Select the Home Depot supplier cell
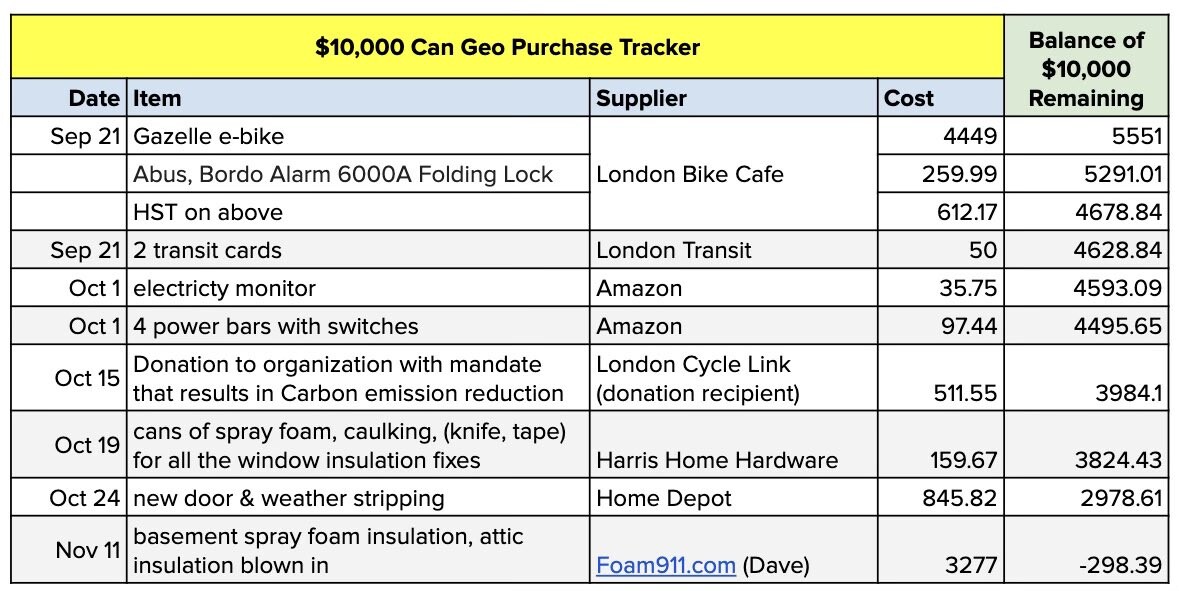 (664, 498)
